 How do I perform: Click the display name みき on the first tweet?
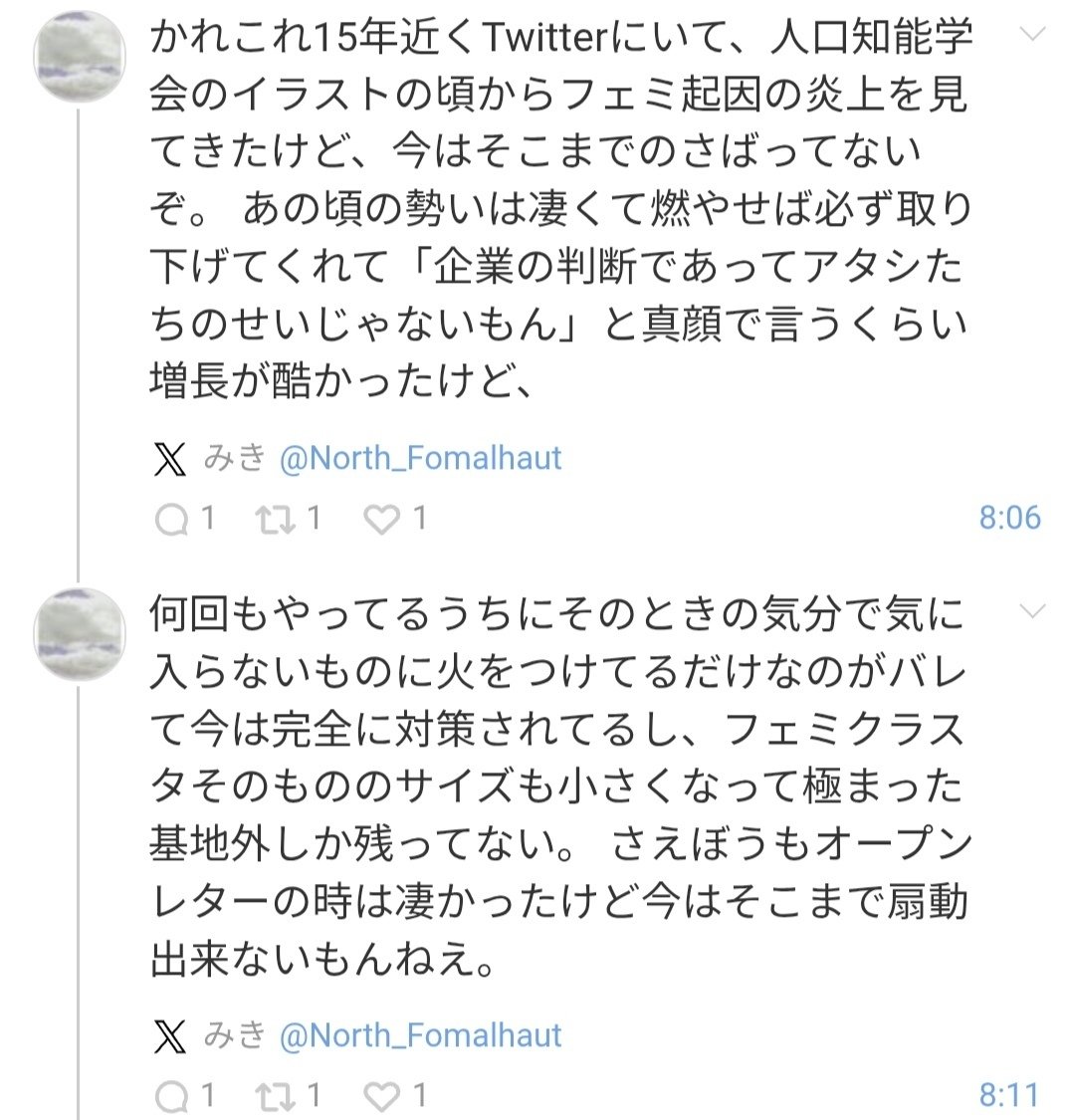[235, 458]
